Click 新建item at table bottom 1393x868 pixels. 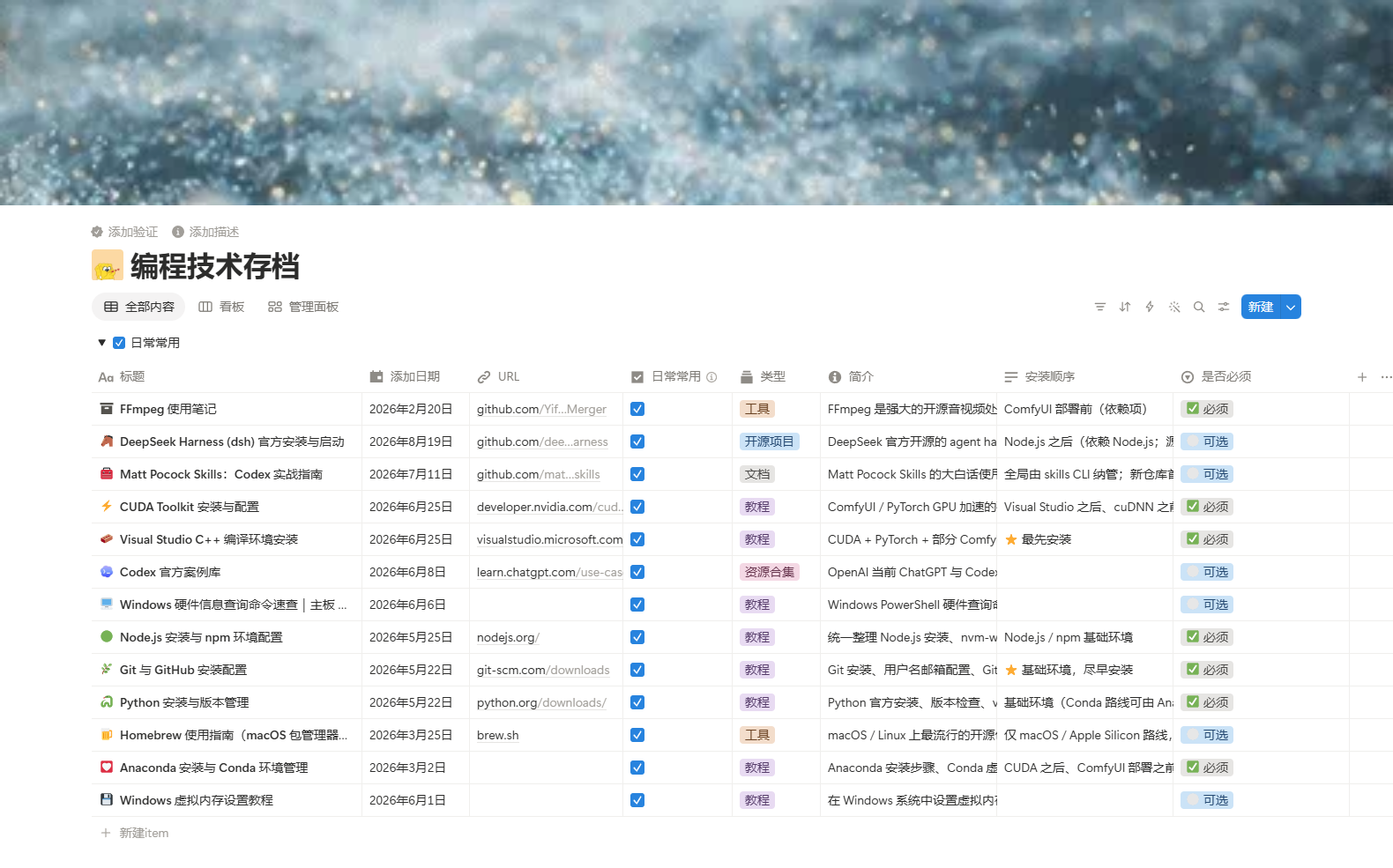click(x=135, y=833)
